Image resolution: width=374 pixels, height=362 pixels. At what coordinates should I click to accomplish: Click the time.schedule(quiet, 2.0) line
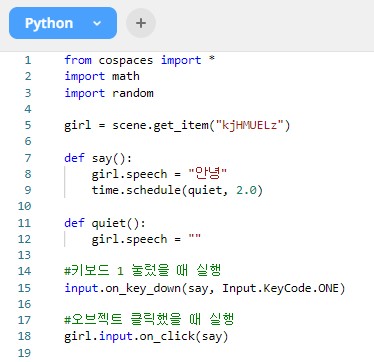[177, 190]
